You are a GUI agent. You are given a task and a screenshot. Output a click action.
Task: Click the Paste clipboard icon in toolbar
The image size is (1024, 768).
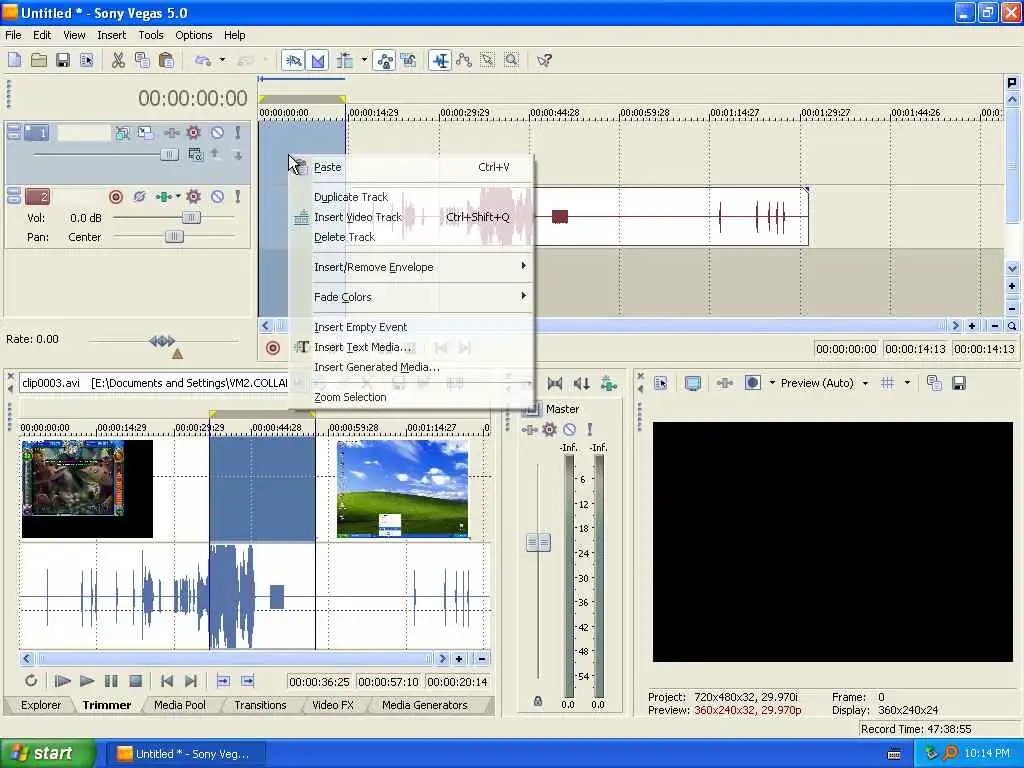coord(167,60)
